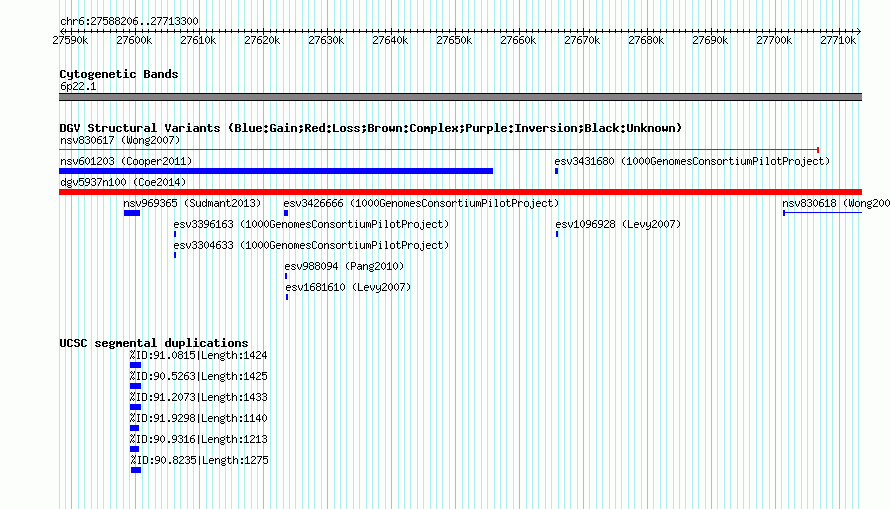Click the DGV Structural Variants track title
Screen dimensions: 890x509
pyautogui.click(x=371, y=128)
